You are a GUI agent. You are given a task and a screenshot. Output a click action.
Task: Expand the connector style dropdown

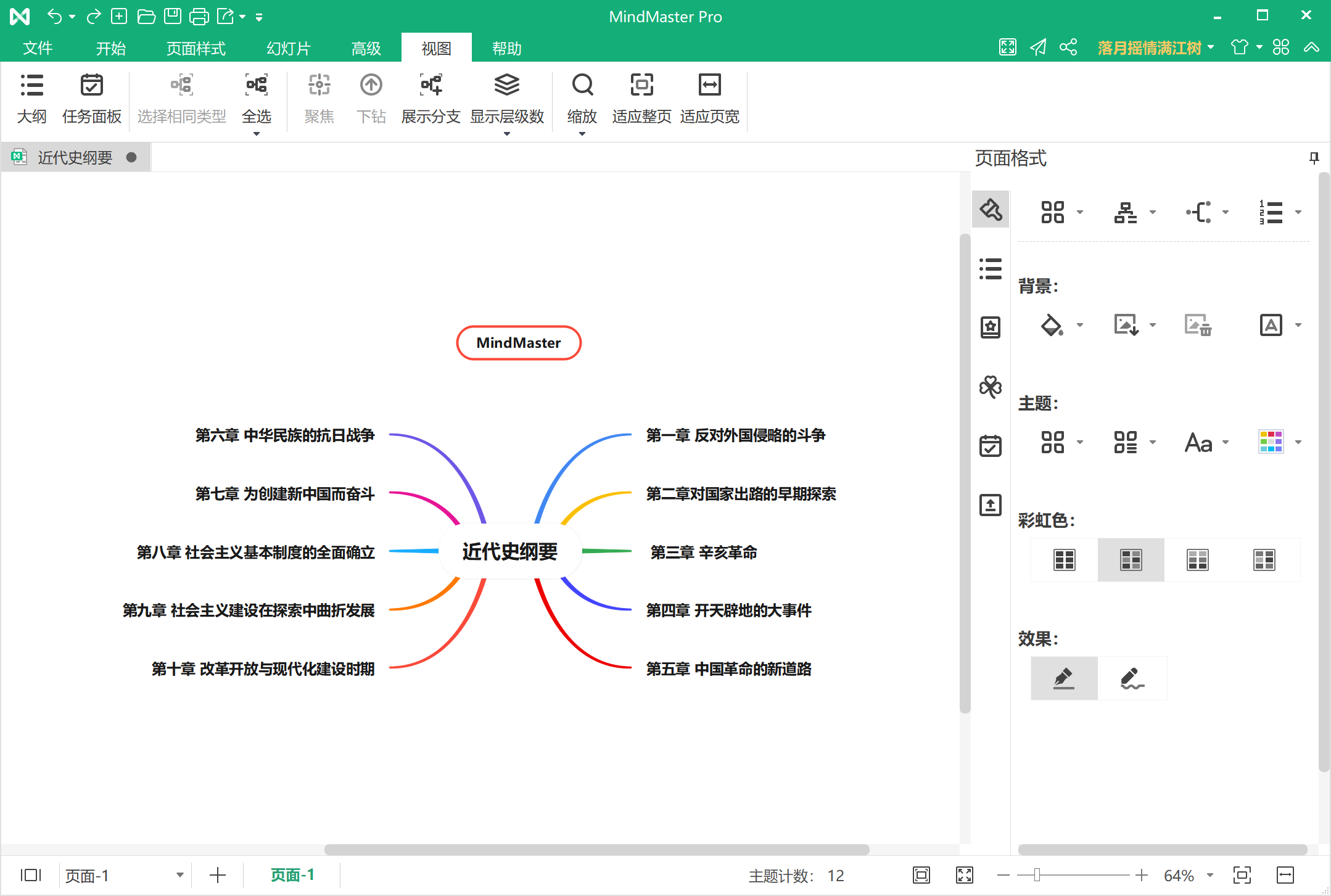pyautogui.click(x=1226, y=212)
